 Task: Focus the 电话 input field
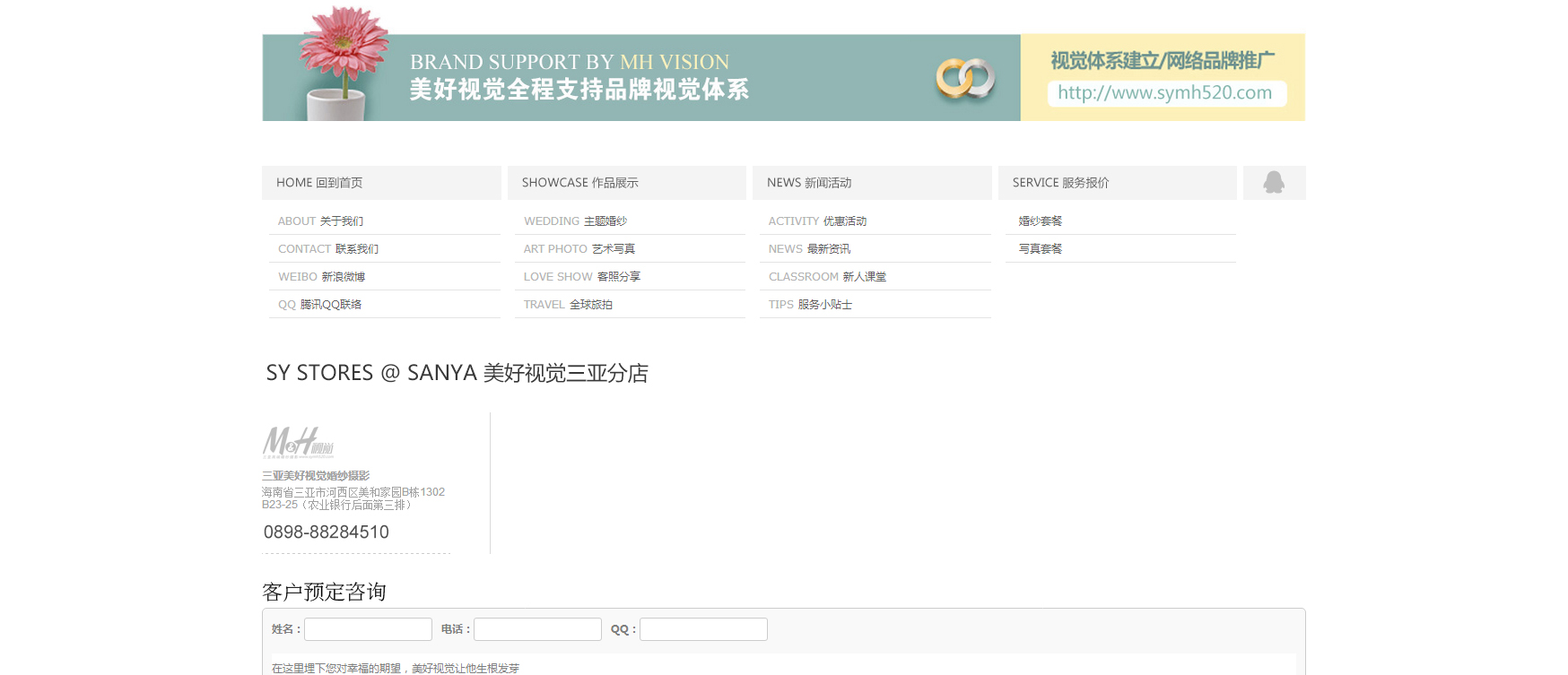(x=537, y=629)
